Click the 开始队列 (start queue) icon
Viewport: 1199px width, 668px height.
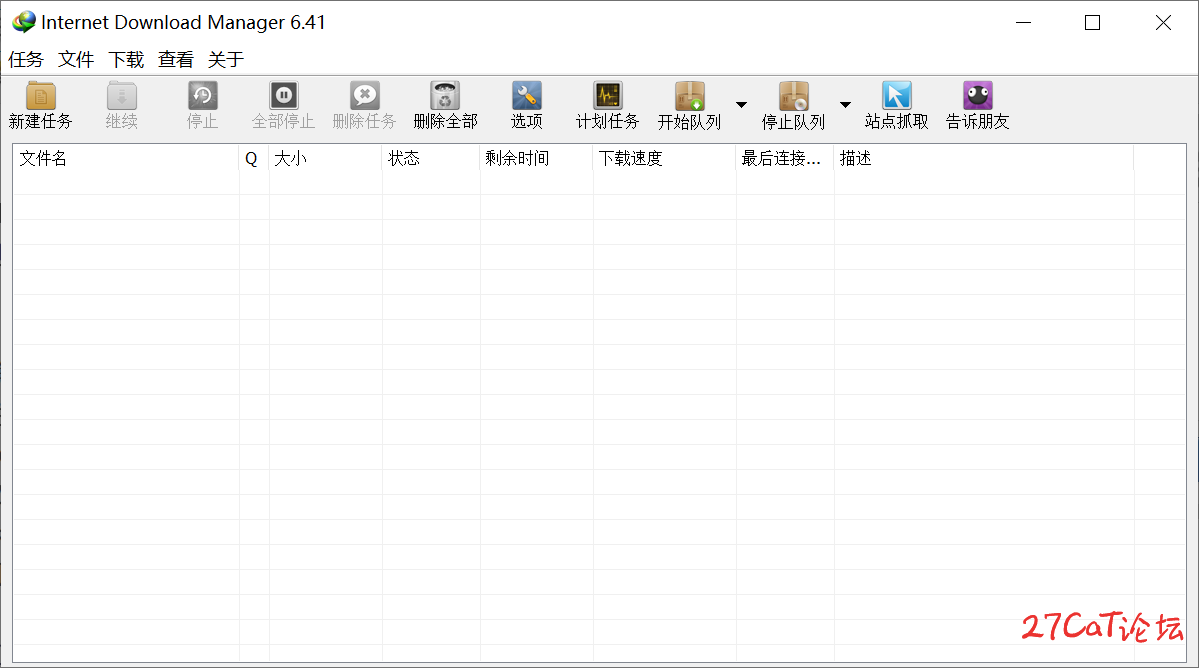pos(690,96)
